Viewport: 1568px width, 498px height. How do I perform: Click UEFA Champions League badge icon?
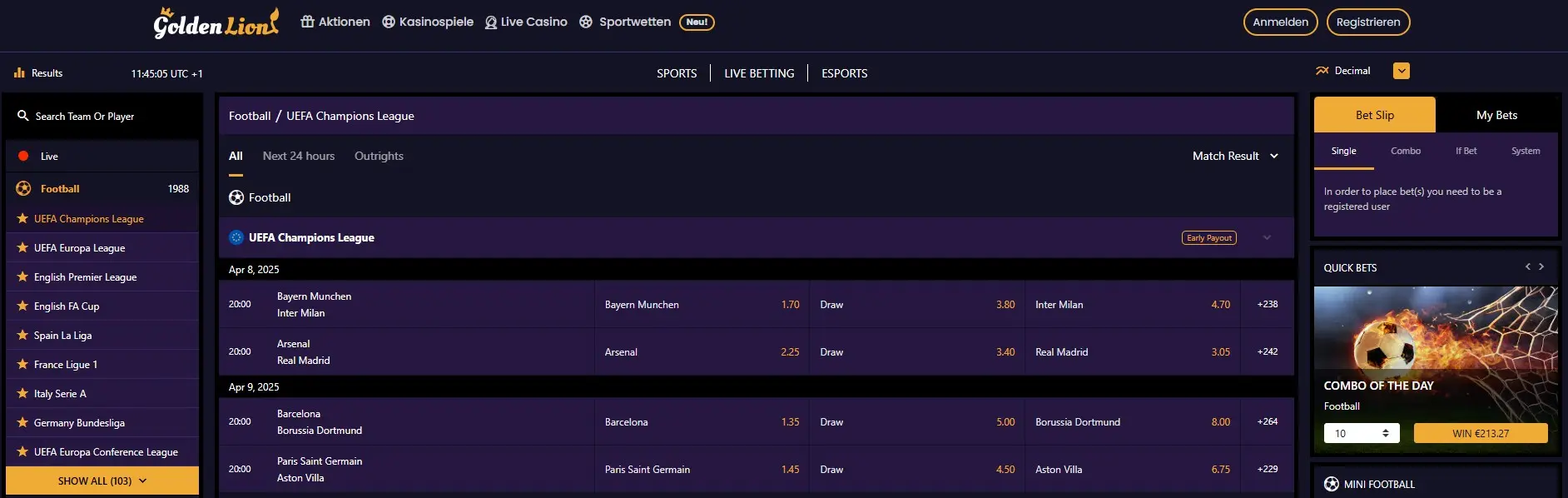point(236,237)
